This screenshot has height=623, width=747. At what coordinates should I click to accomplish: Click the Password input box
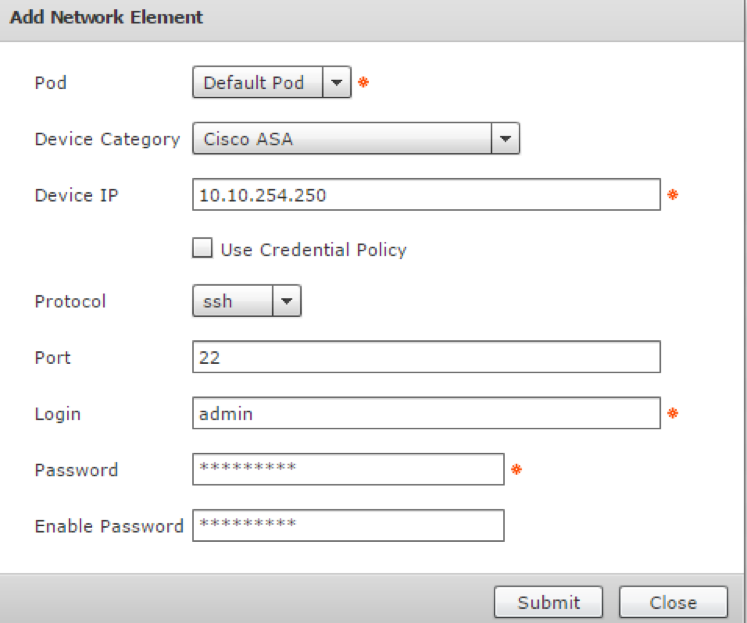pyautogui.click(x=347, y=469)
